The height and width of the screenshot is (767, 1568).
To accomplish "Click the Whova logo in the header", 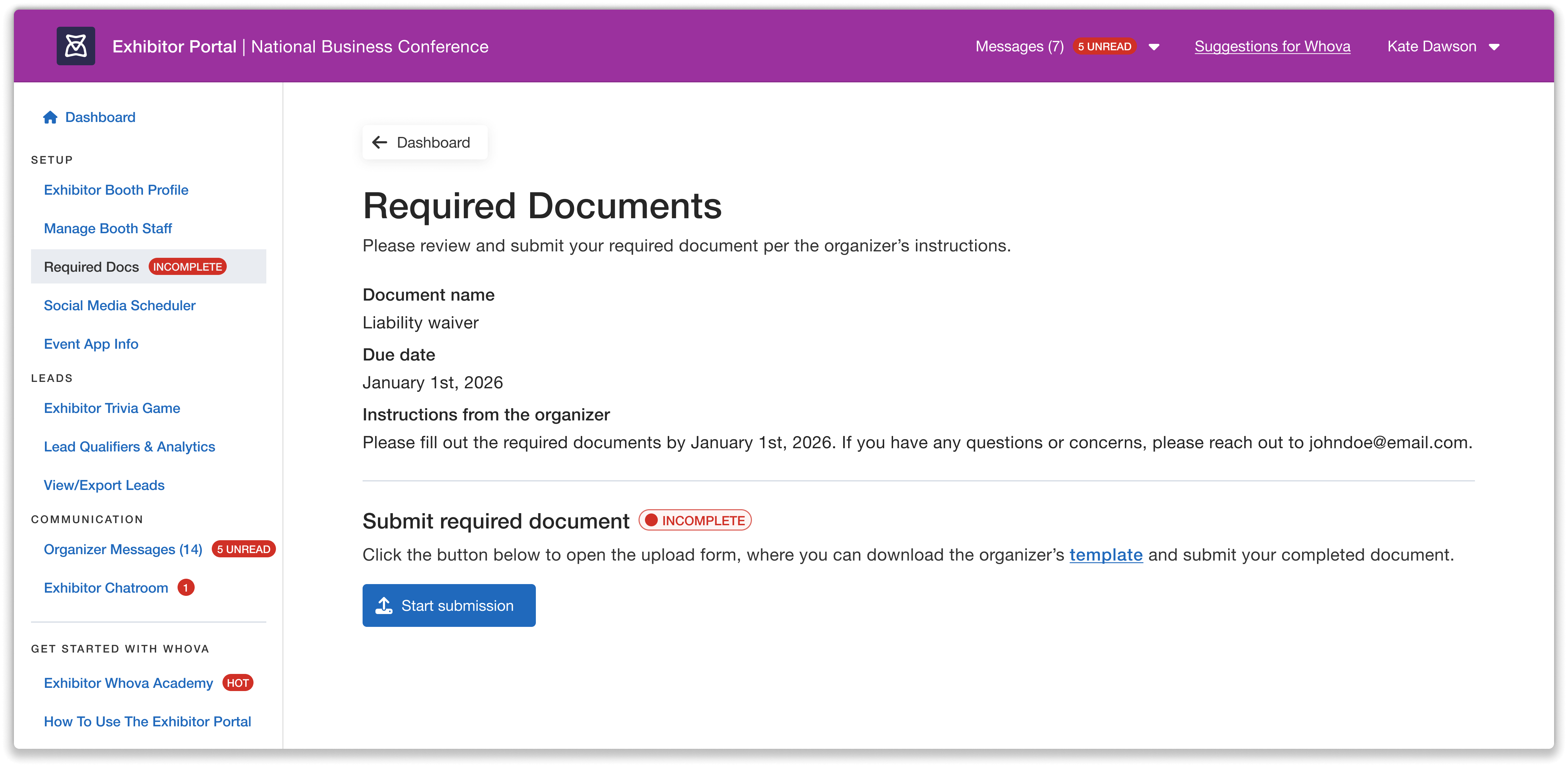I will click(76, 46).
